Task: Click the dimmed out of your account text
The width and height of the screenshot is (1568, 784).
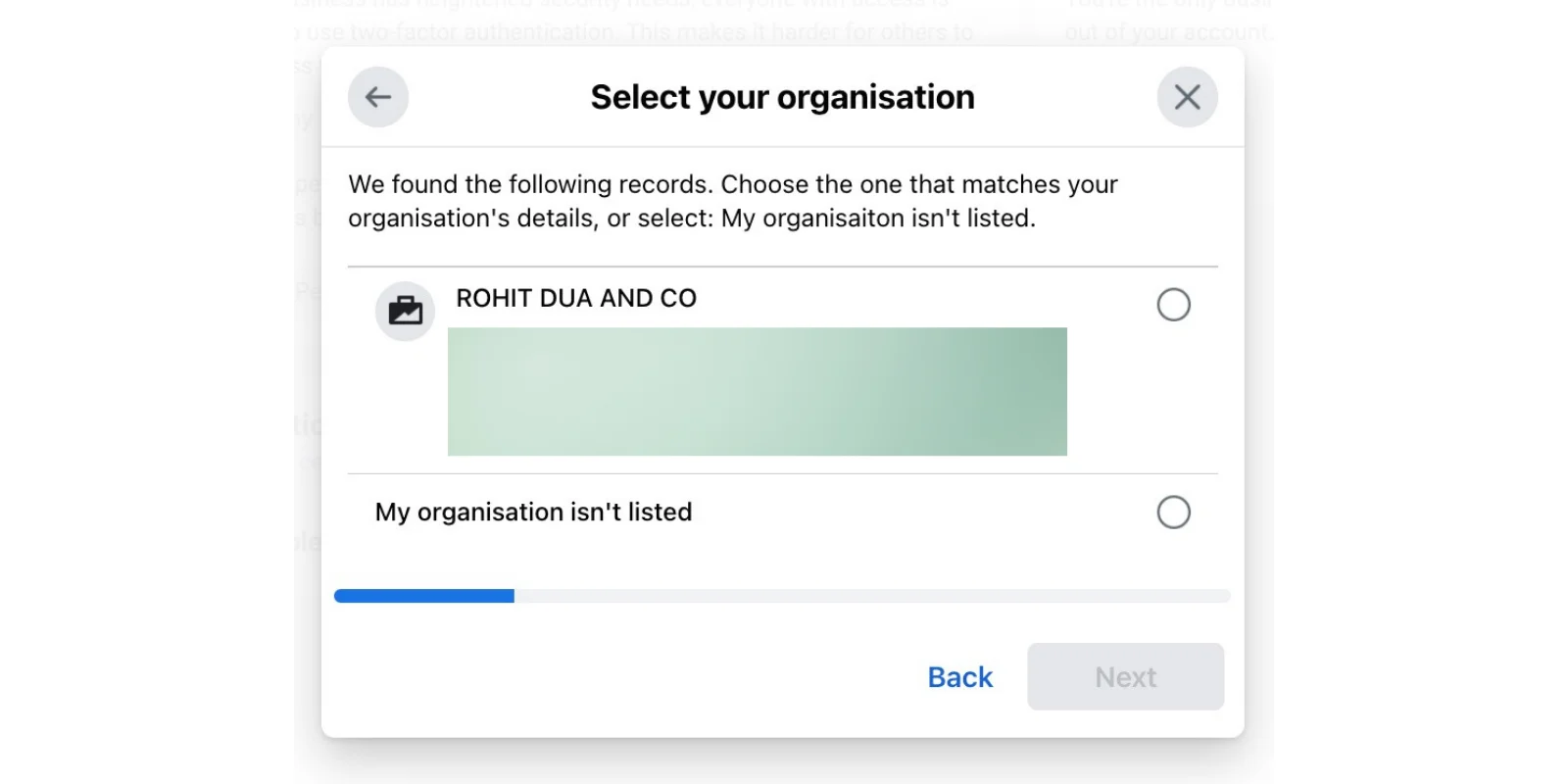Action: [1166, 31]
